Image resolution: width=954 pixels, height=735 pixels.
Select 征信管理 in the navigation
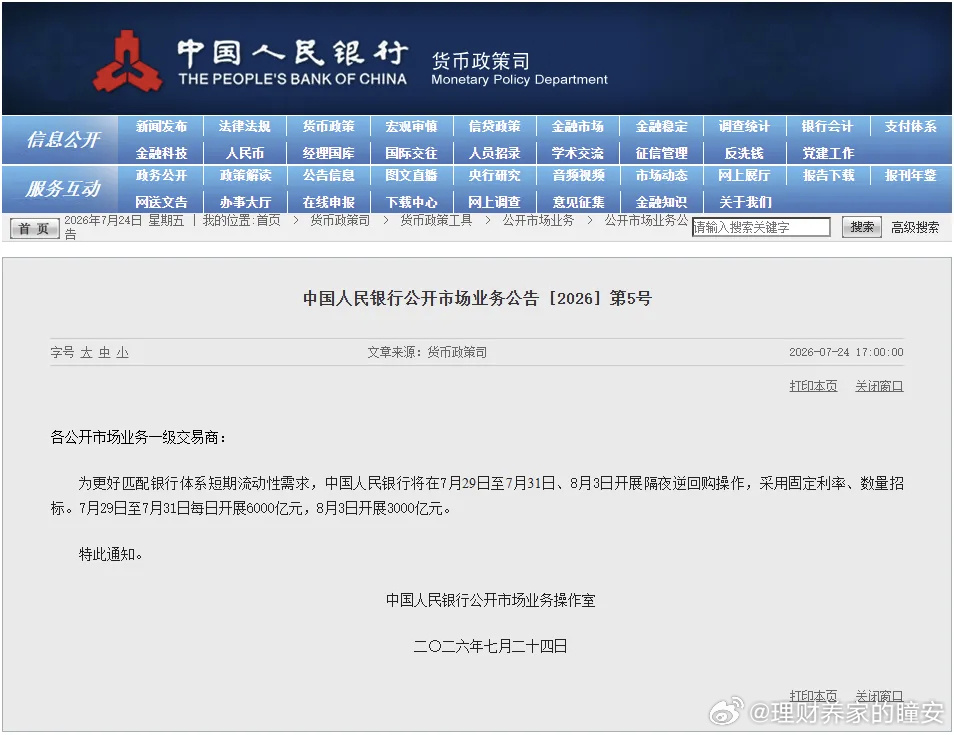661,153
